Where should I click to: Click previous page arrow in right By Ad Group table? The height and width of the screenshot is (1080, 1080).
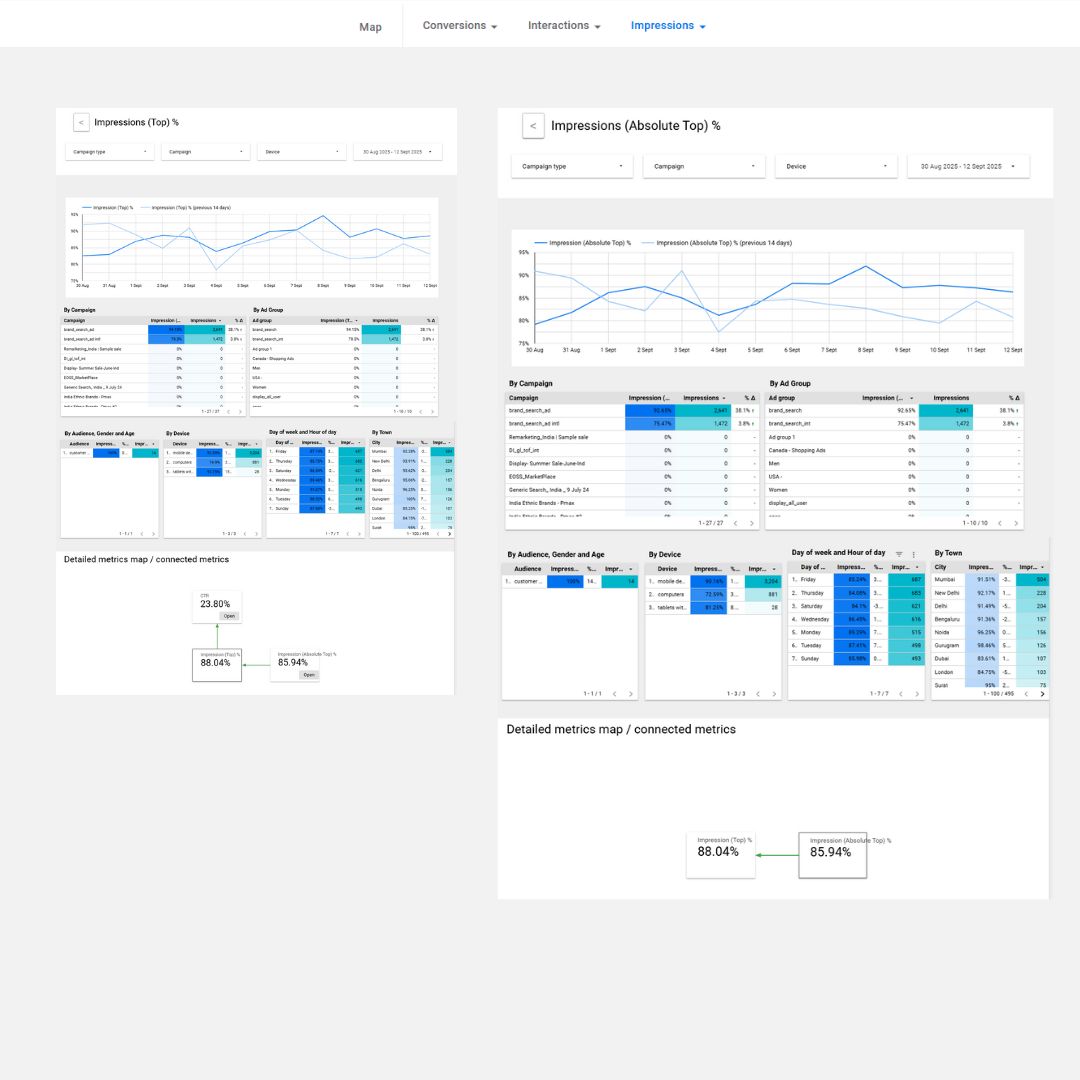tap(1000, 523)
